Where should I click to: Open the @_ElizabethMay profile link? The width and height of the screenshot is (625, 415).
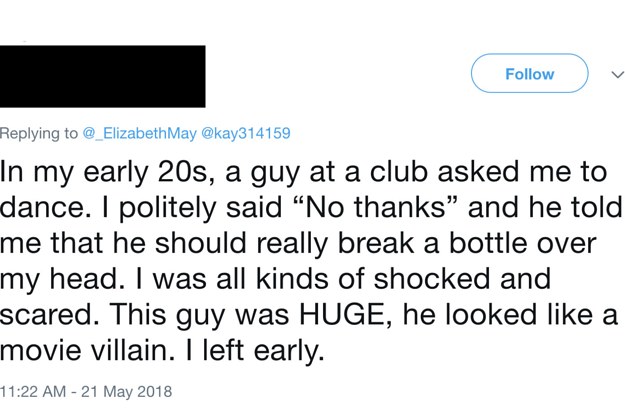pos(140,133)
